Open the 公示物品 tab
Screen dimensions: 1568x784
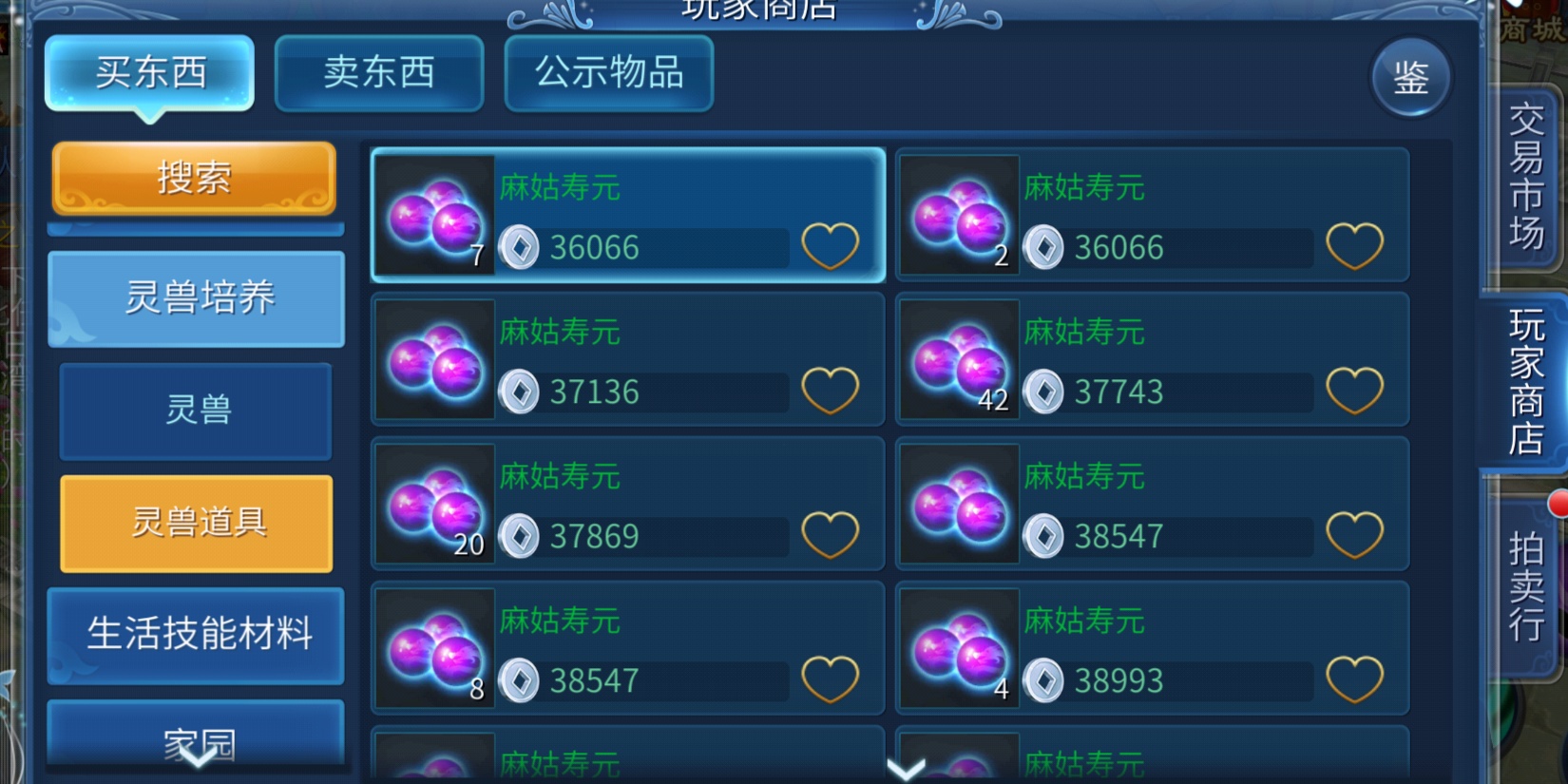(x=609, y=73)
